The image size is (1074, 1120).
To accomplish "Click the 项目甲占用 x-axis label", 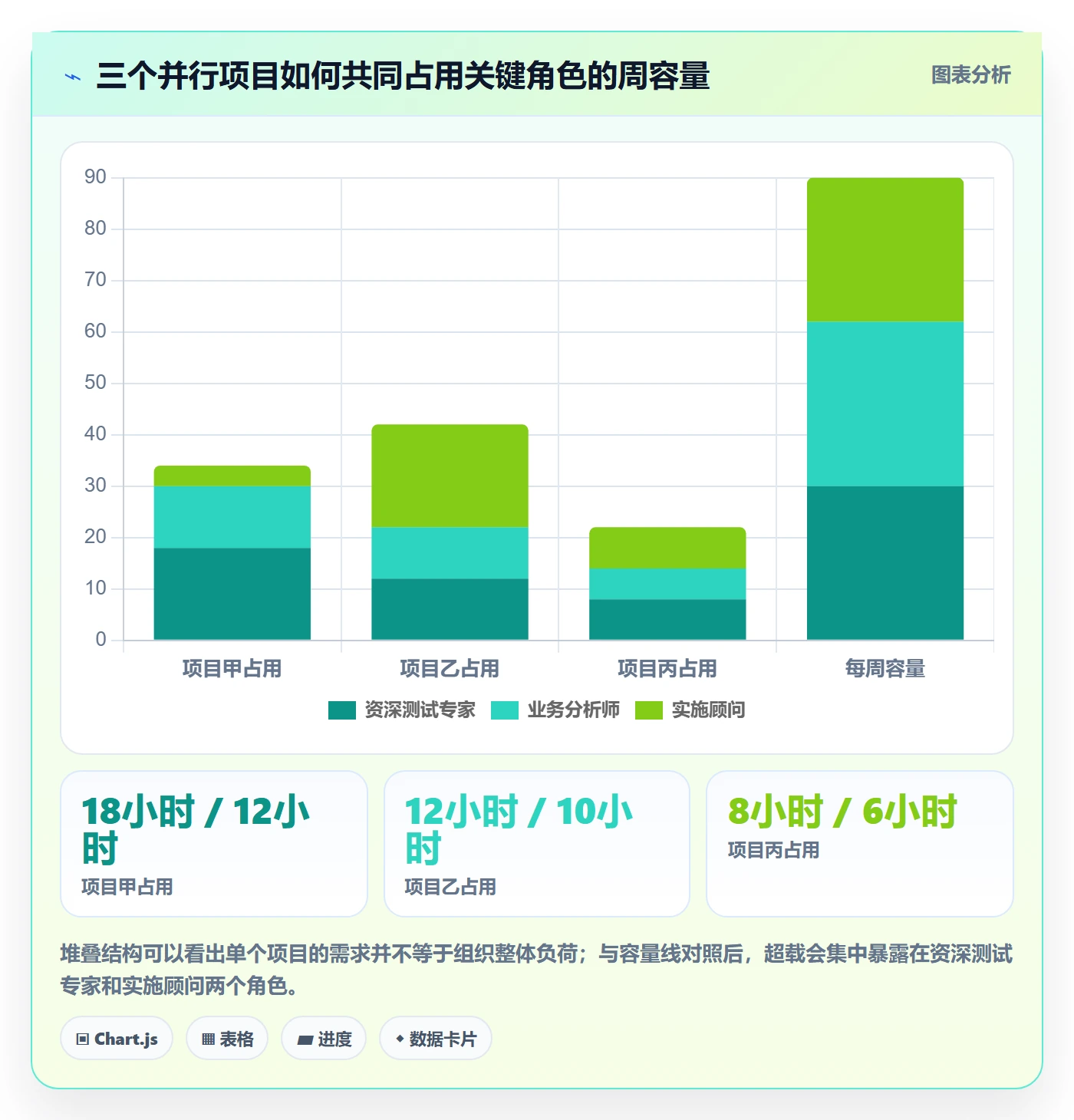I will coord(232,669).
